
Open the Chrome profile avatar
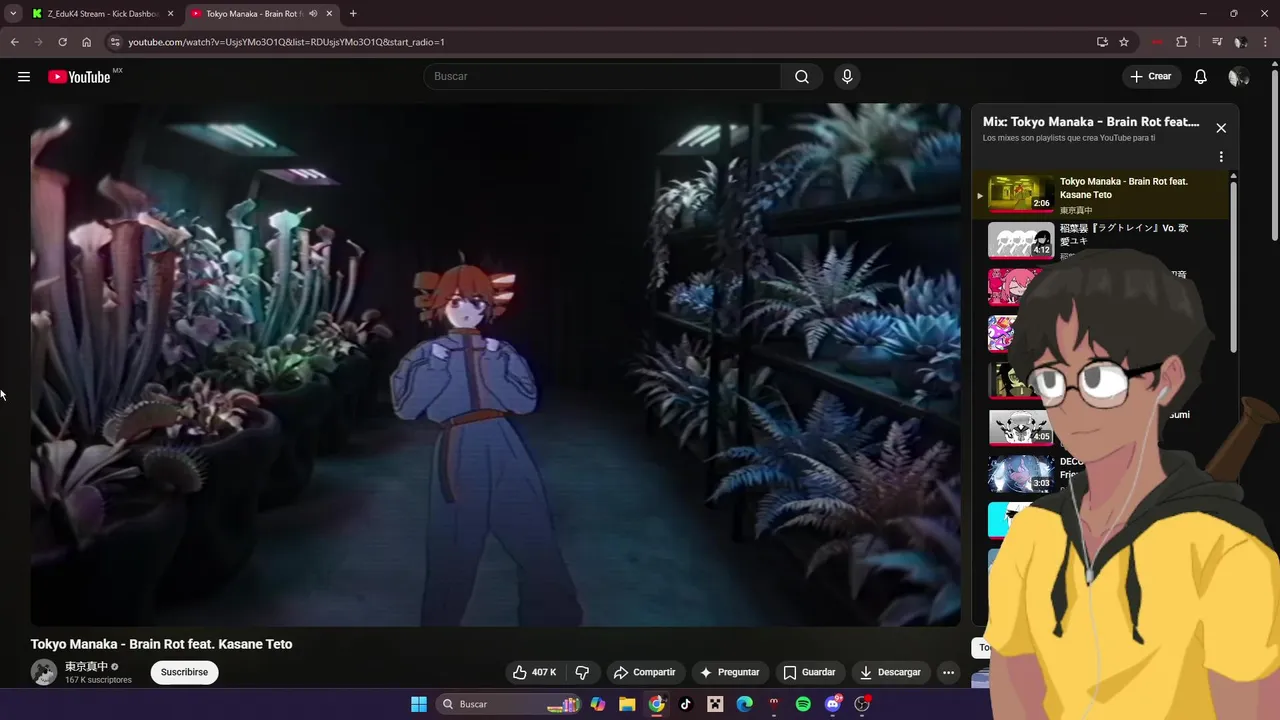click(1240, 42)
